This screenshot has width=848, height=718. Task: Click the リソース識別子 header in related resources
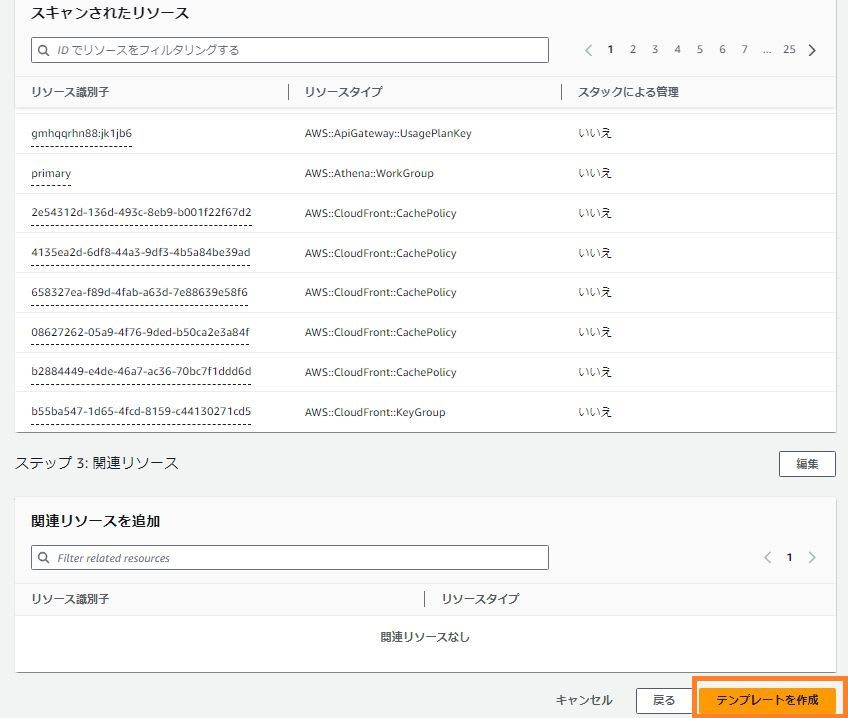click(70, 599)
